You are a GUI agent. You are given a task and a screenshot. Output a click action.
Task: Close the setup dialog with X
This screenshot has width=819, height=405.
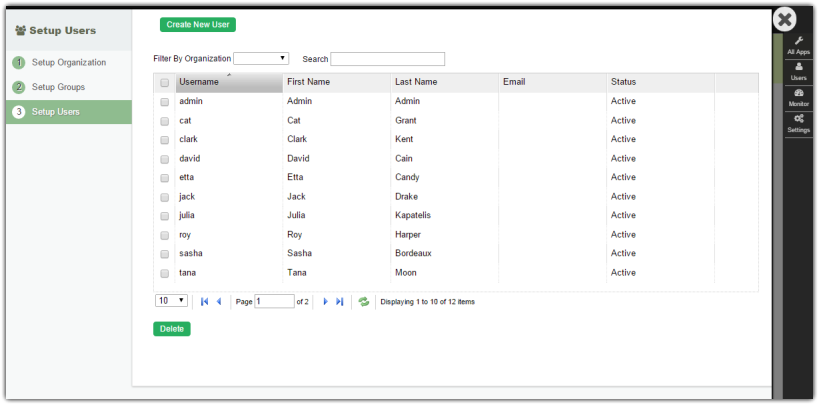[786, 20]
